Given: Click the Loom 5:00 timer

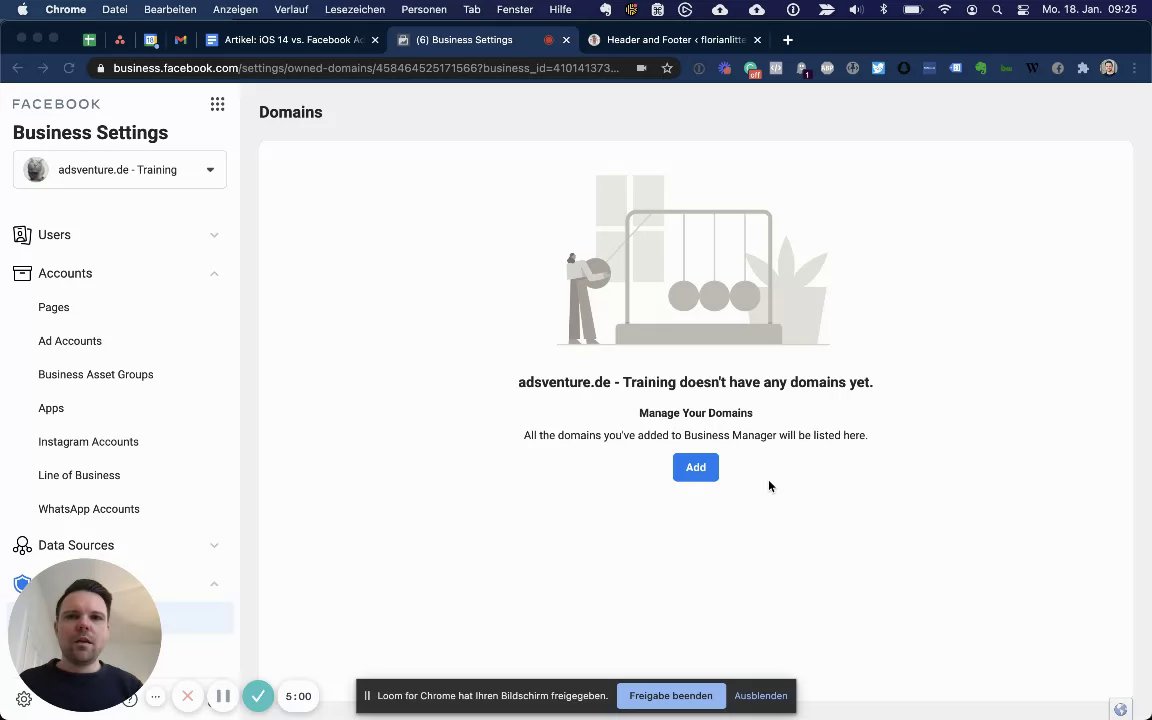Looking at the screenshot, I should [298, 696].
